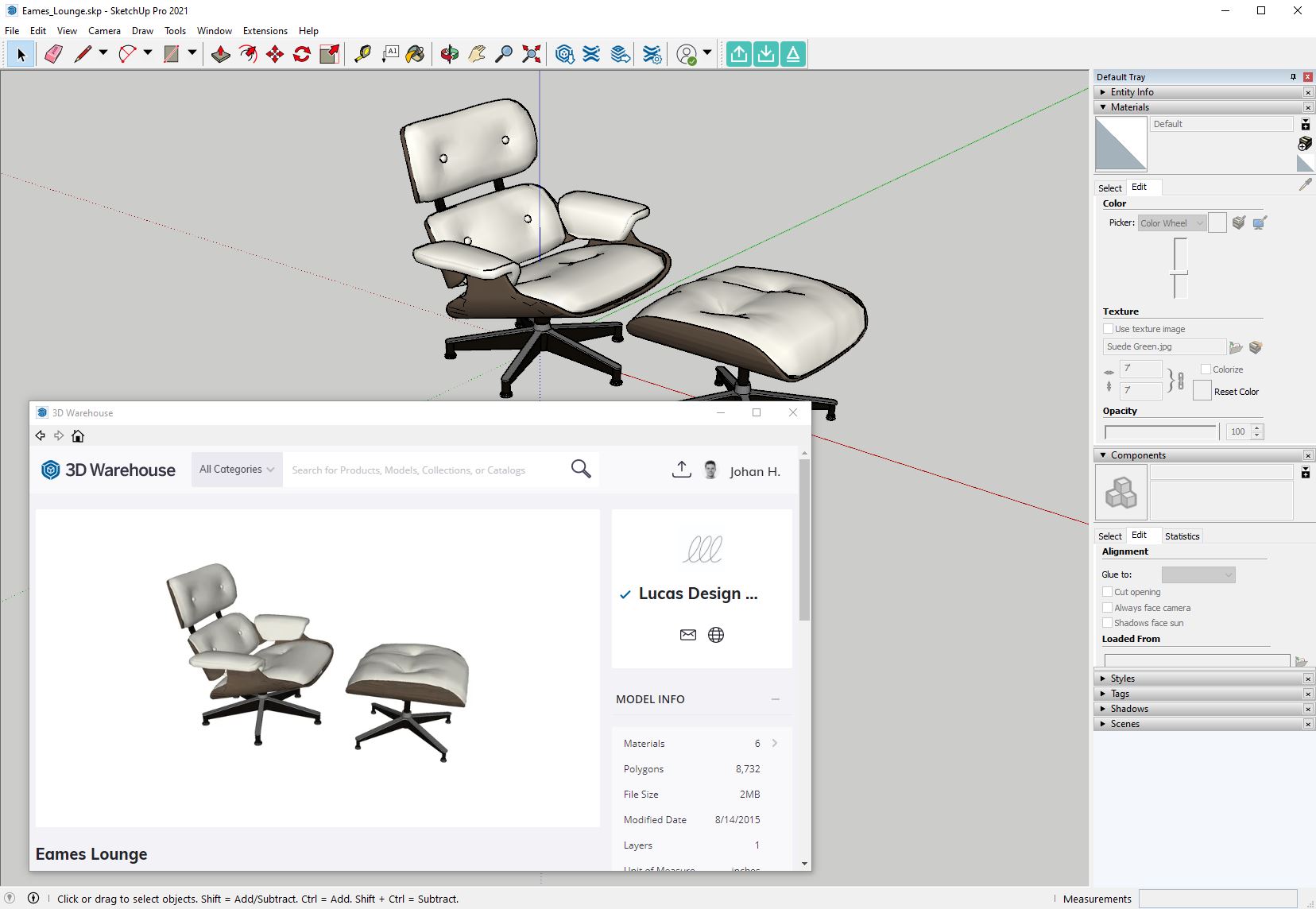Enable Cut opening checkbox
1316x909 pixels.
tap(1107, 591)
